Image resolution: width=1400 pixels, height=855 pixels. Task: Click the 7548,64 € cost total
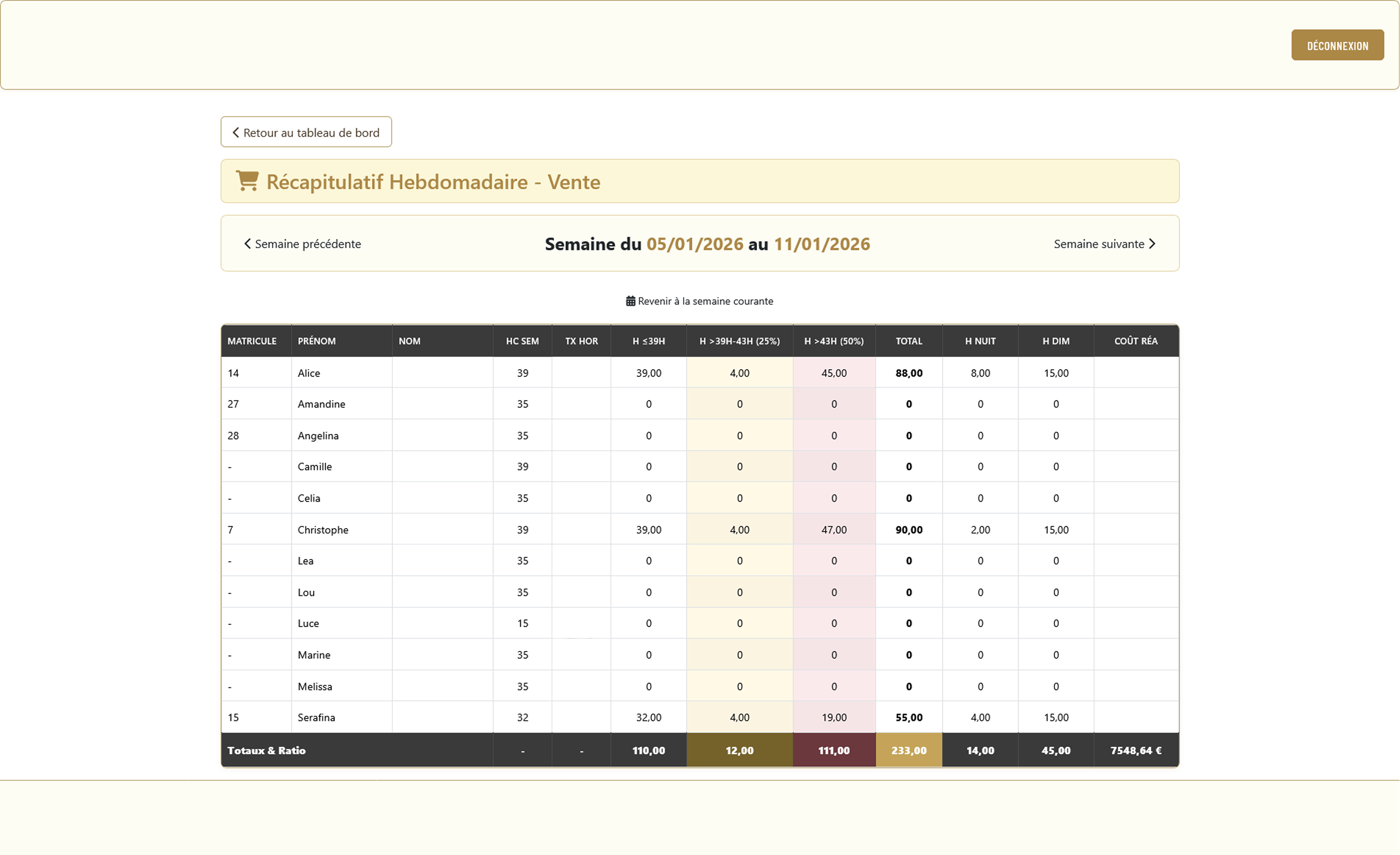[x=1135, y=751]
